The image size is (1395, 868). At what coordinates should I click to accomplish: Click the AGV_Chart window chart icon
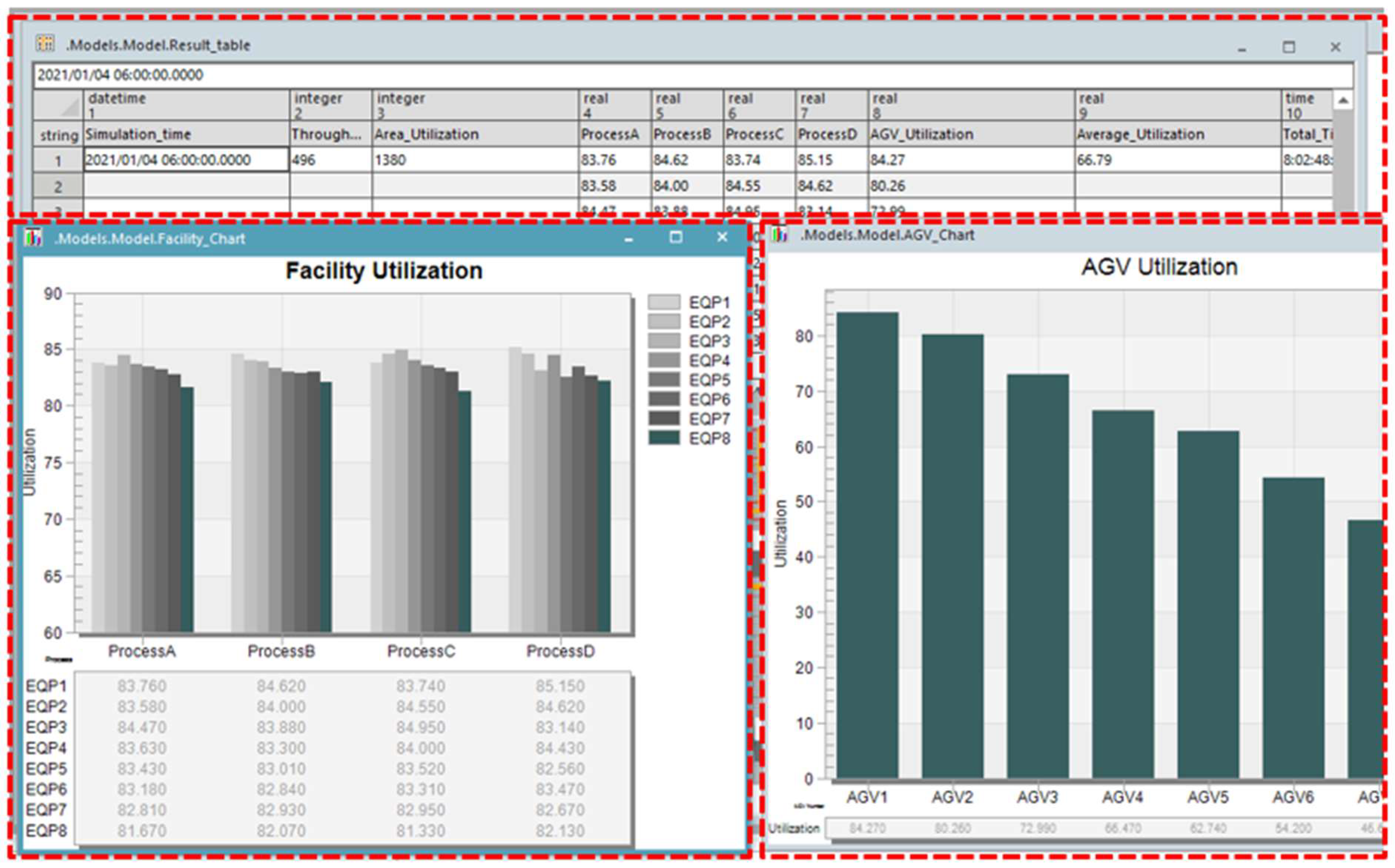point(779,234)
